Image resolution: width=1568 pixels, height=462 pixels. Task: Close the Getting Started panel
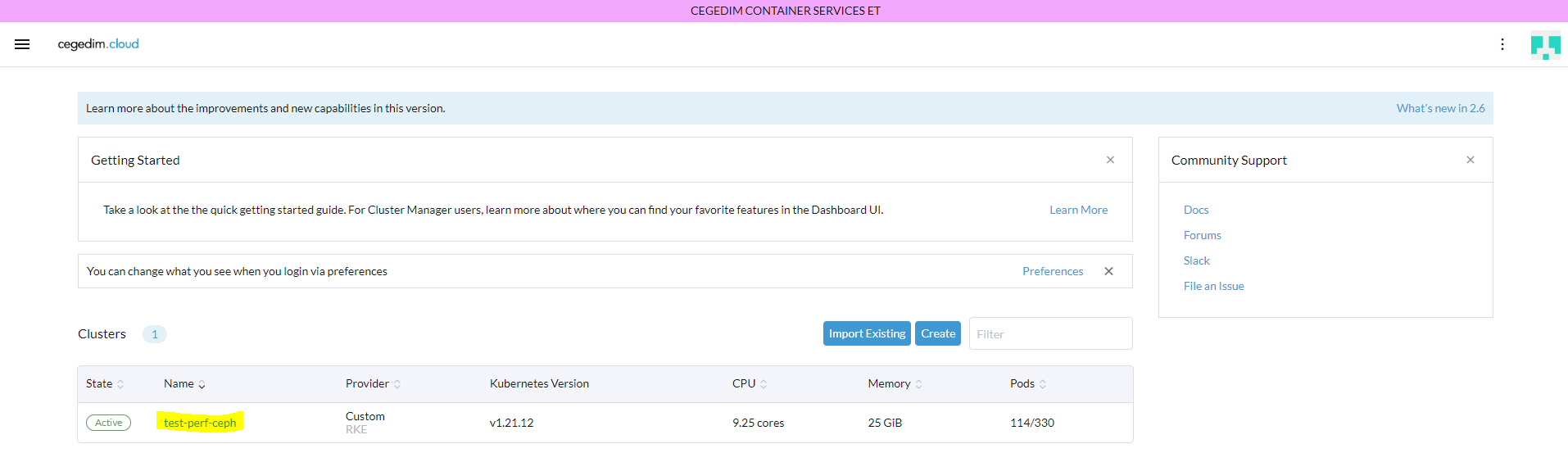pos(1110,160)
